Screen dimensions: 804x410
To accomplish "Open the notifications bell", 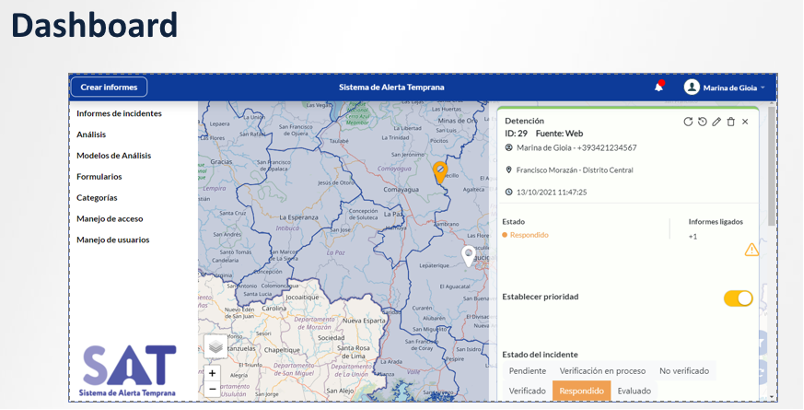I will [x=659, y=87].
